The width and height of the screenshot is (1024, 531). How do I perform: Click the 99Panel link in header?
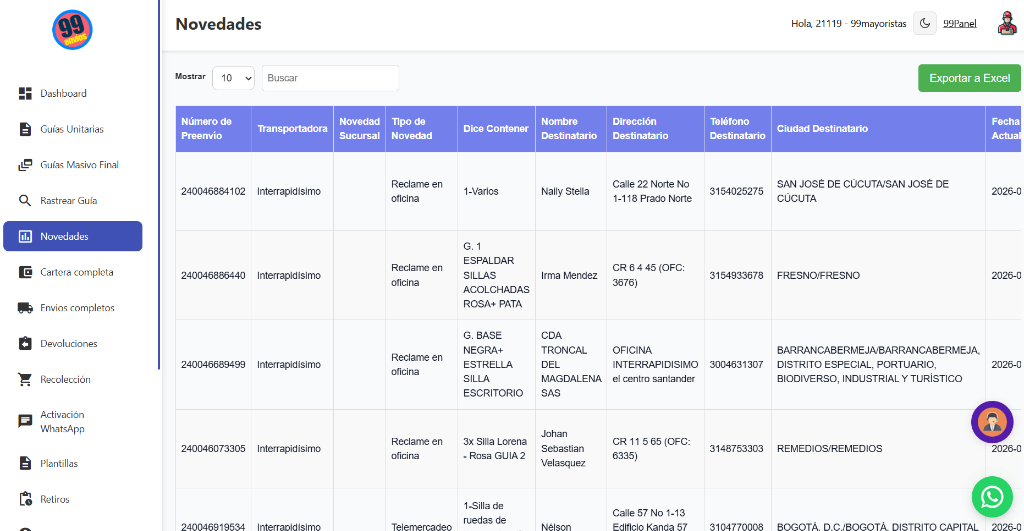click(959, 23)
